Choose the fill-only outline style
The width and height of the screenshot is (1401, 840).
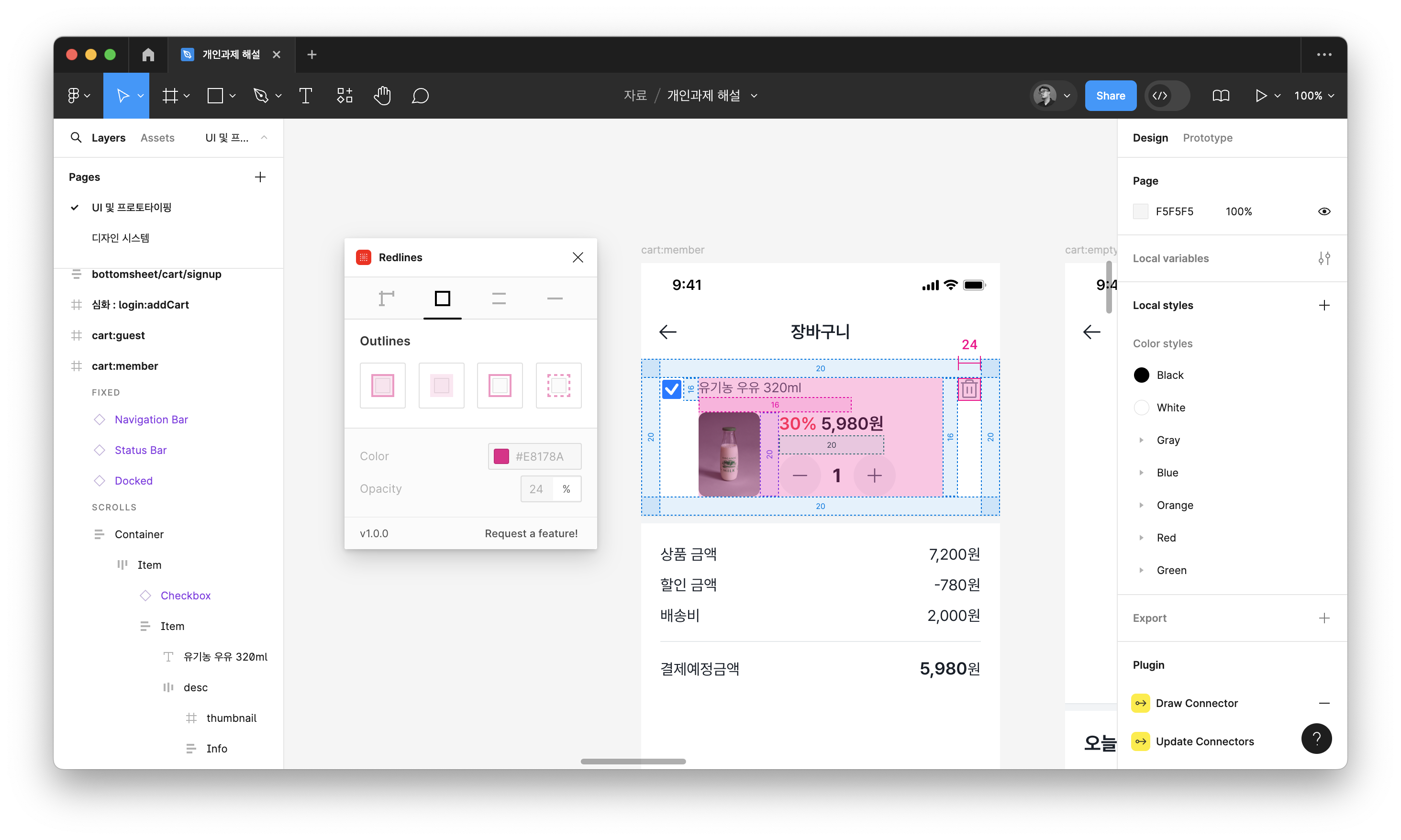point(442,386)
